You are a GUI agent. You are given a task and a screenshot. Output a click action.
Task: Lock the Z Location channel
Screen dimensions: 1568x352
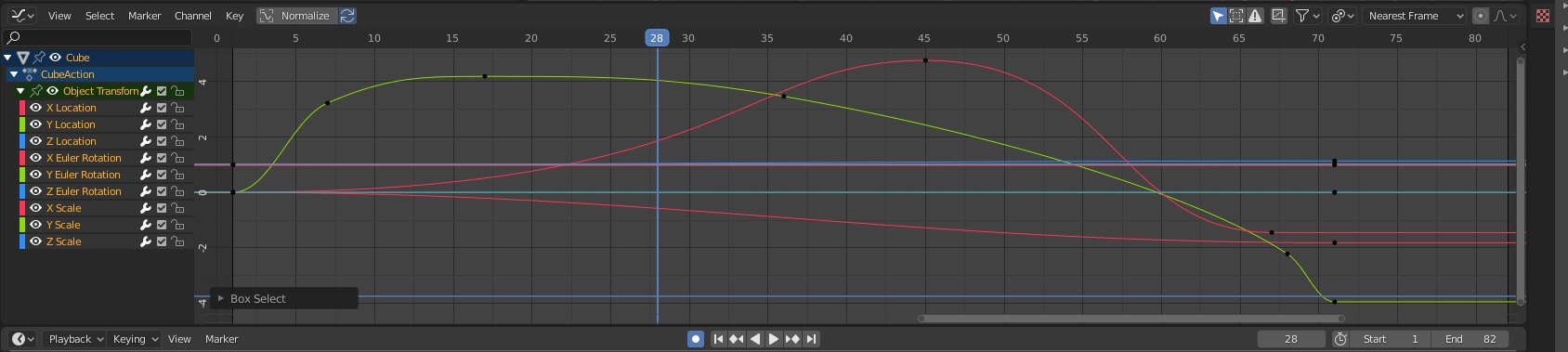click(177, 141)
